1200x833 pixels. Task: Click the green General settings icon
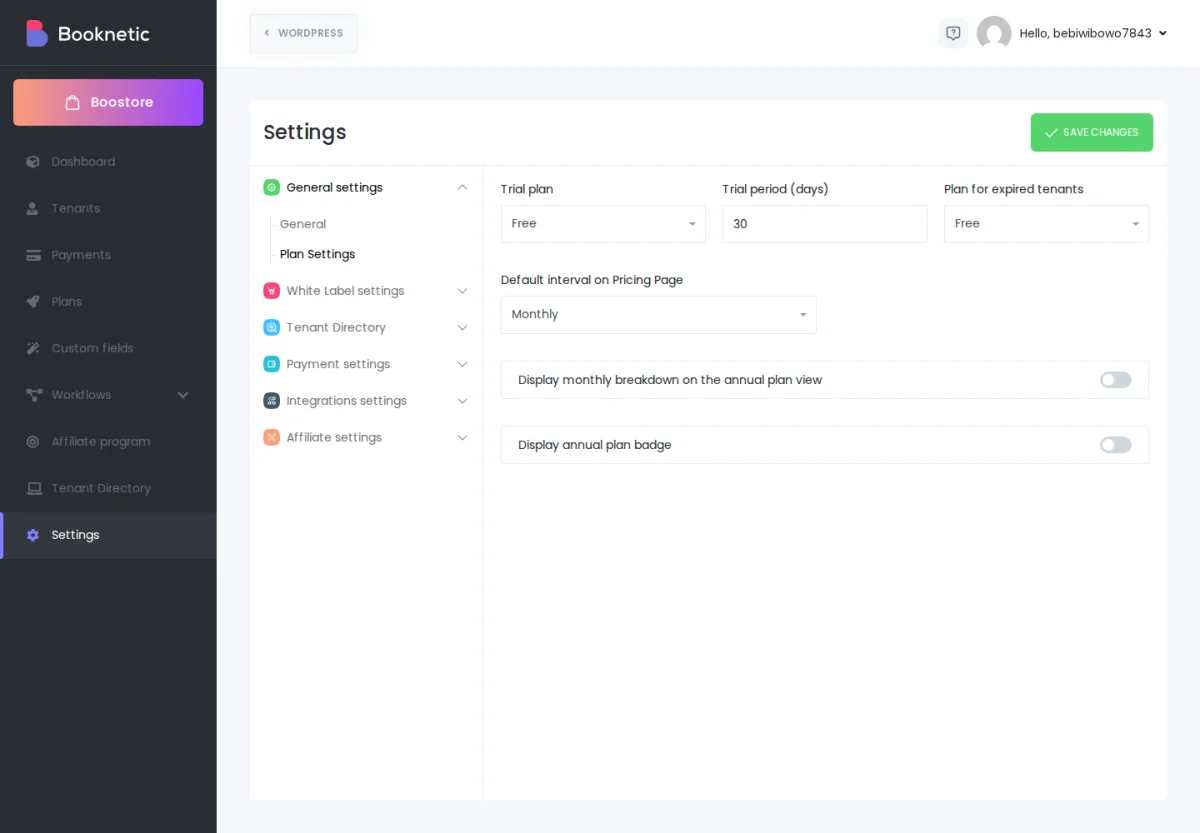coord(271,187)
